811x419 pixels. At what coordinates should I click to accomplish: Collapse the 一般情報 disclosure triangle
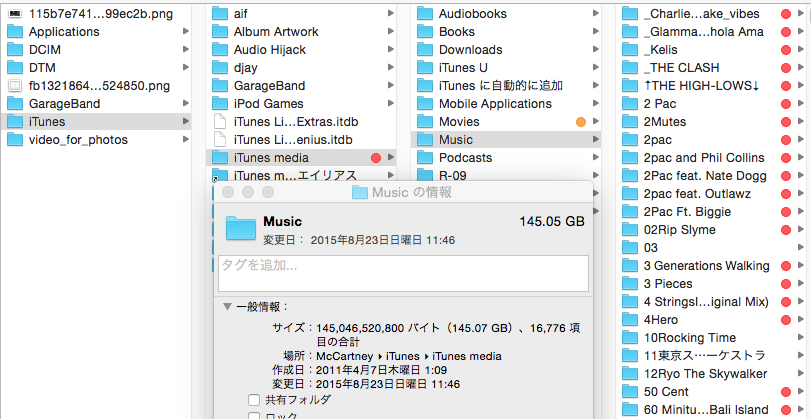tap(227, 307)
